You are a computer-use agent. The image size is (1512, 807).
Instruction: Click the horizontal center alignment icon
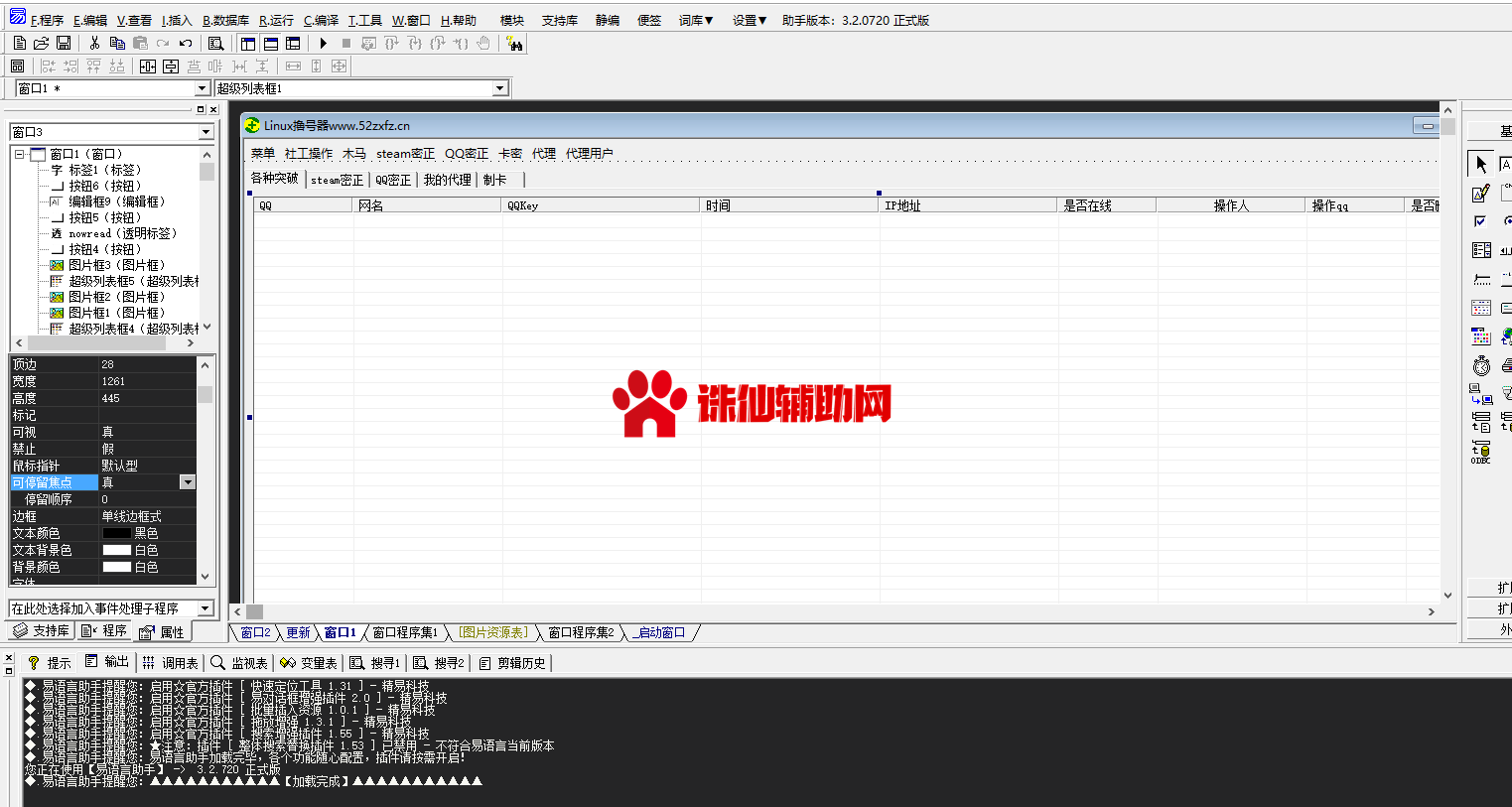[148, 67]
